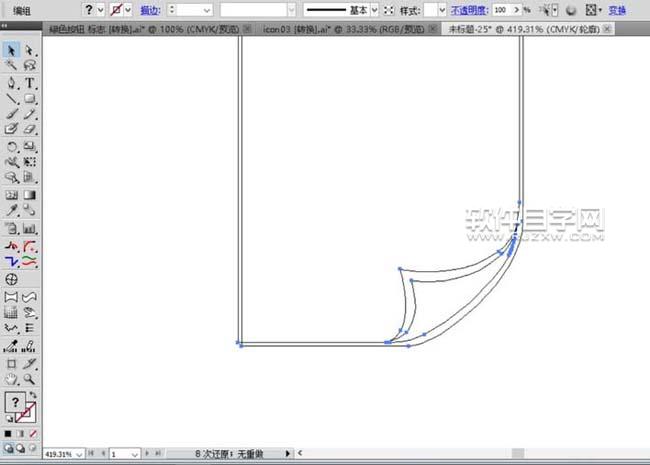Select the black arrow Selection tool

click(x=12, y=50)
